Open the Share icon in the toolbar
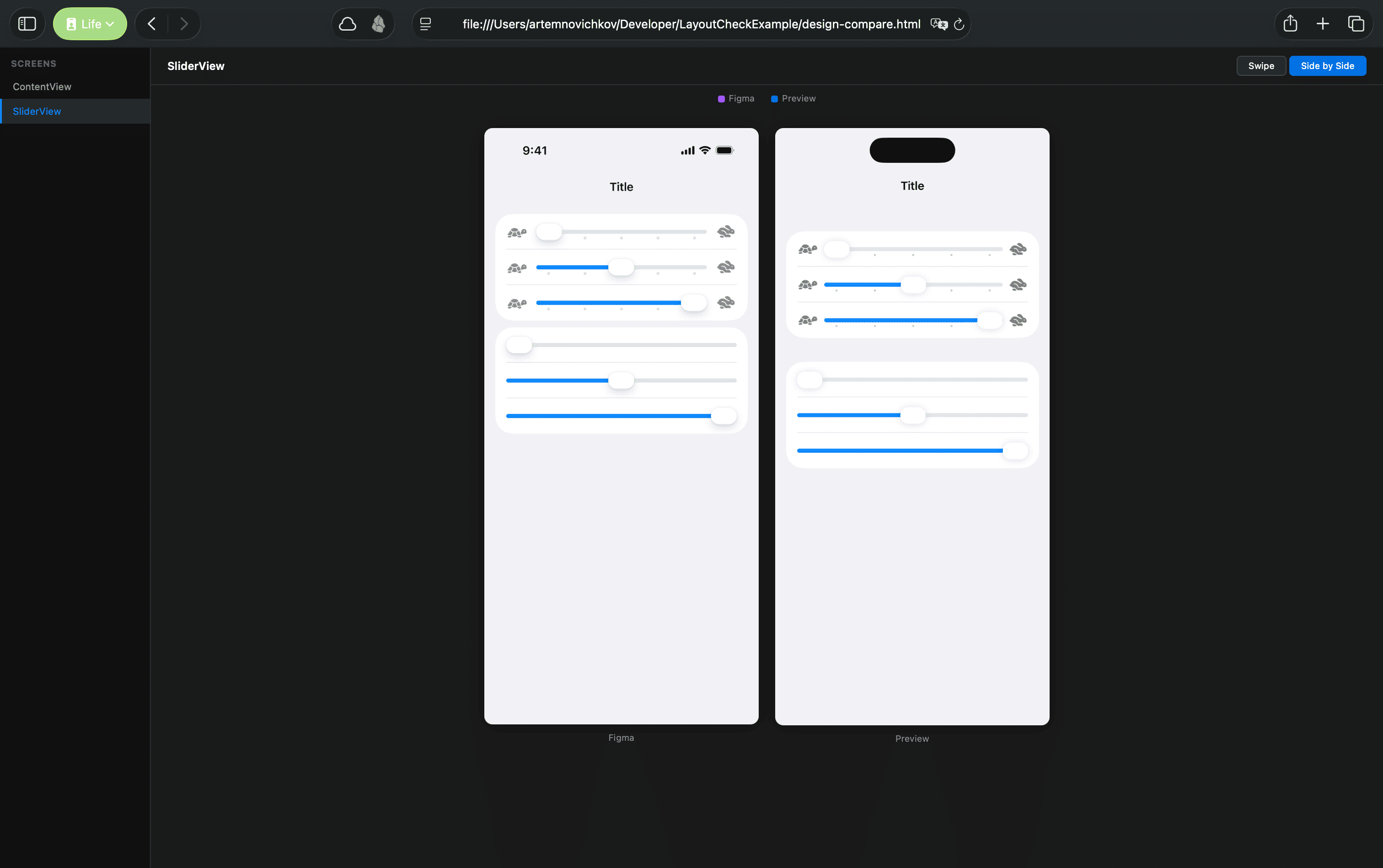This screenshot has width=1383, height=868. [1289, 23]
